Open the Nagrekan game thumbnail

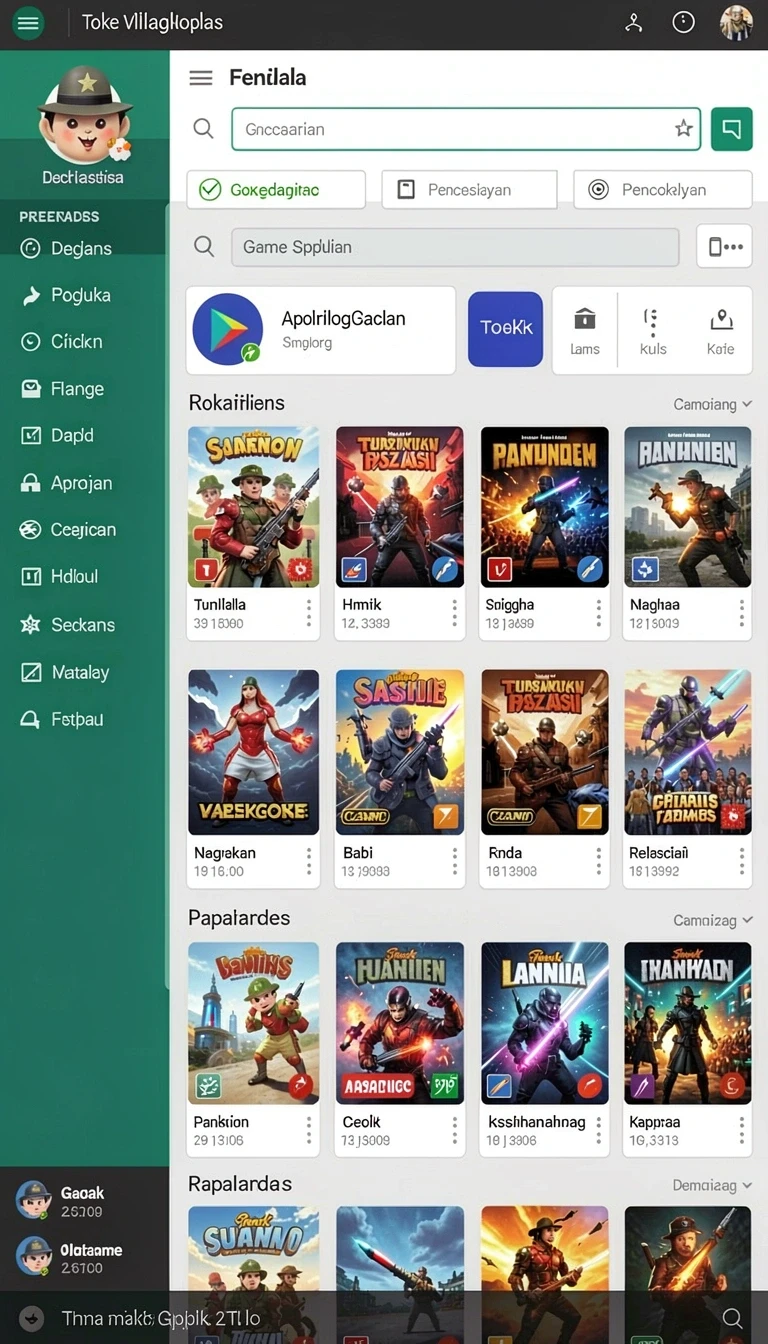pyautogui.click(x=254, y=753)
